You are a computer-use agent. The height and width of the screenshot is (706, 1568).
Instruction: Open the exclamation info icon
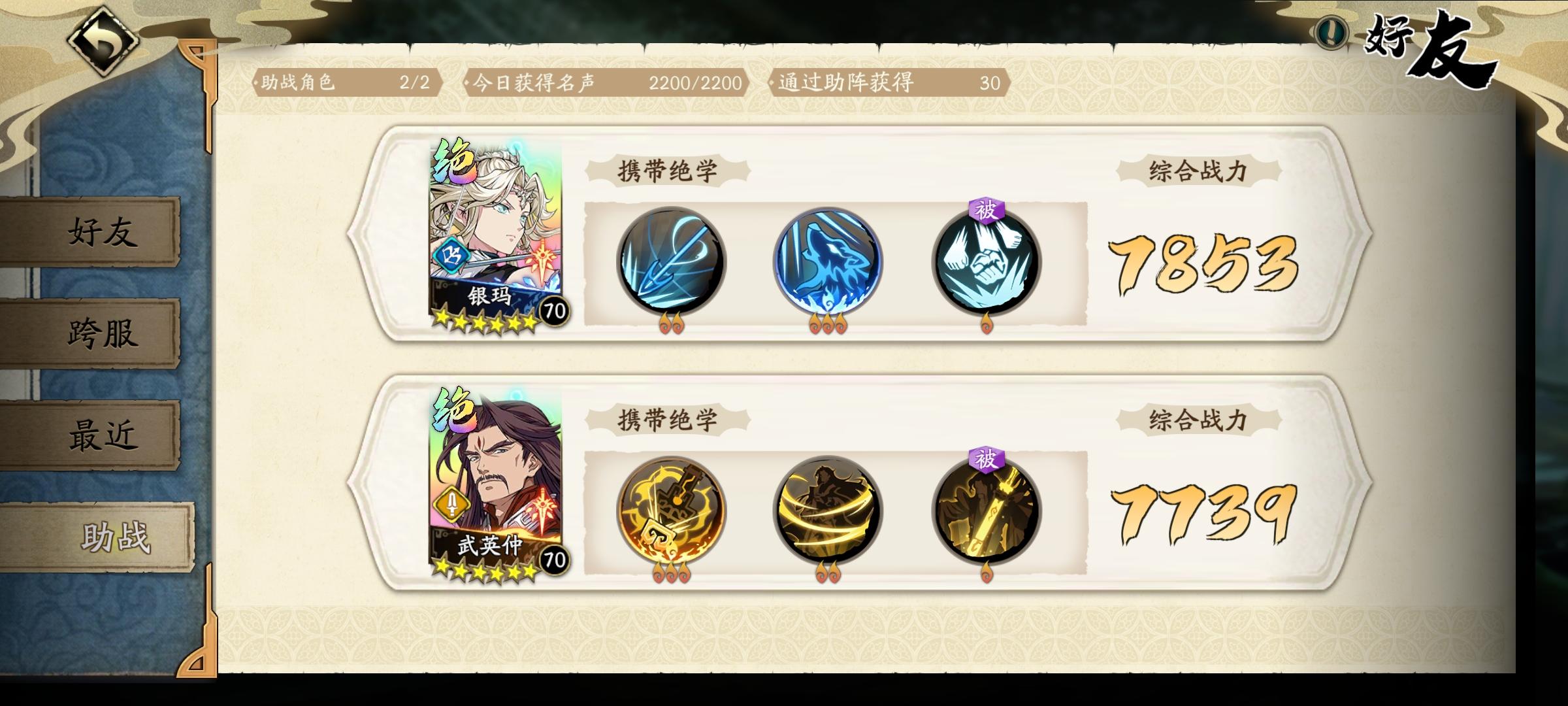(1331, 31)
